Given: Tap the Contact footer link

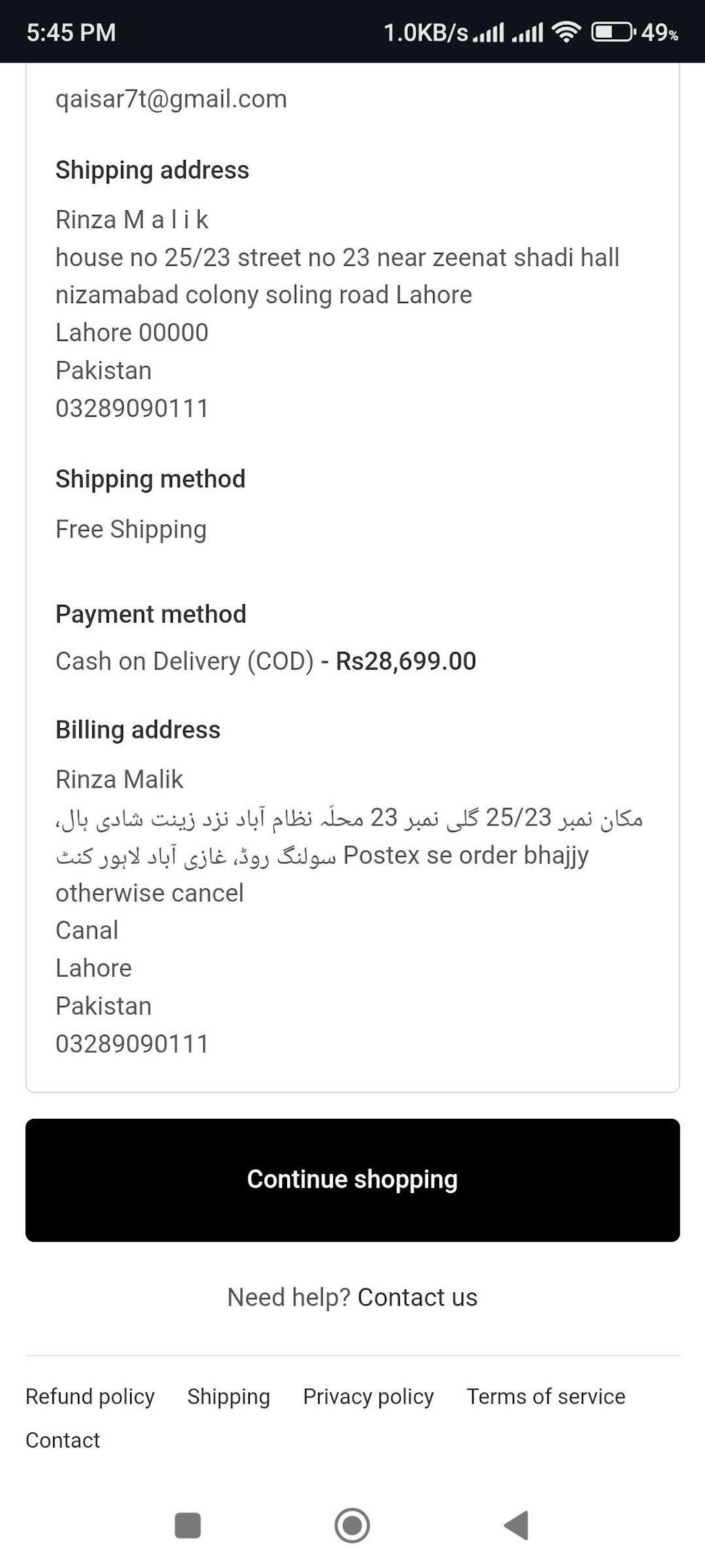Looking at the screenshot, I should (63, 1441).
